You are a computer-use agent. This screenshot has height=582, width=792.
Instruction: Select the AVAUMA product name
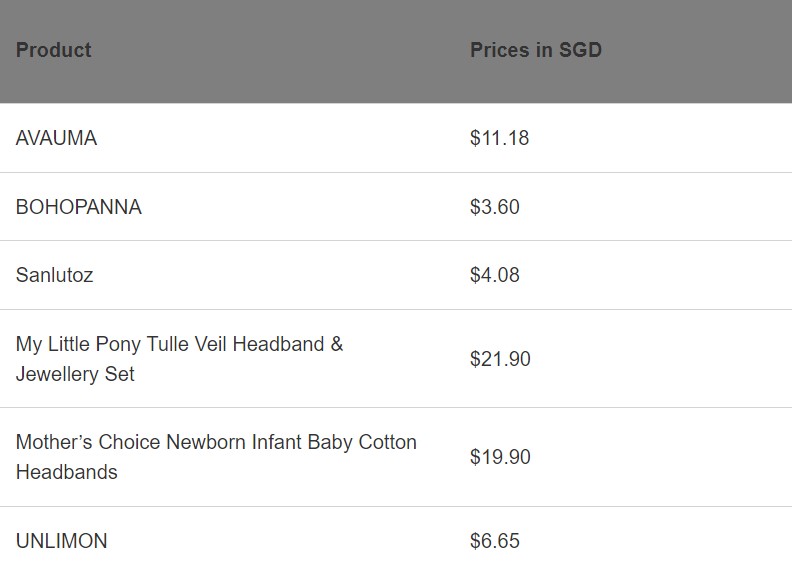point(57,138)
